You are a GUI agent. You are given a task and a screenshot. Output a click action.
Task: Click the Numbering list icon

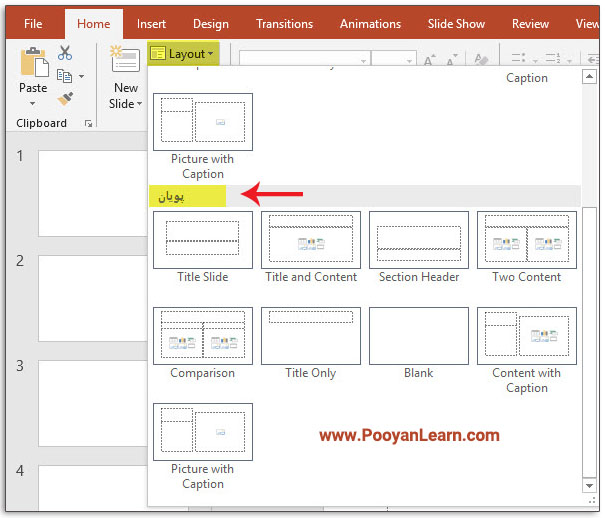click(553, 58)
